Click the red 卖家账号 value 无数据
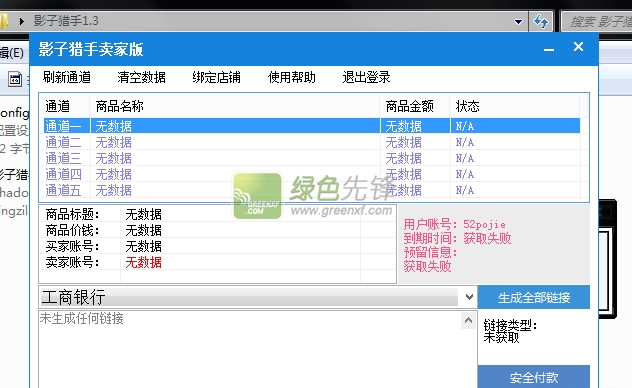The height and width of the screenshot is (388, 632). point(143,262)
